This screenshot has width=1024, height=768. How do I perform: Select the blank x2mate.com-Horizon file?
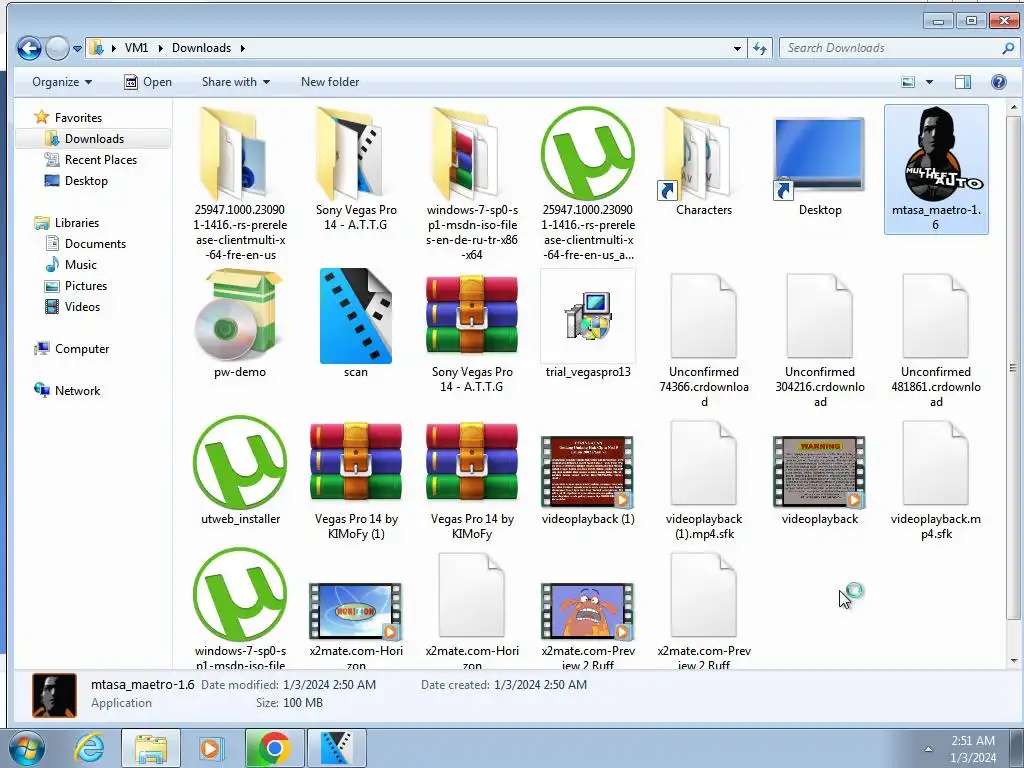(x=472, y=595)
